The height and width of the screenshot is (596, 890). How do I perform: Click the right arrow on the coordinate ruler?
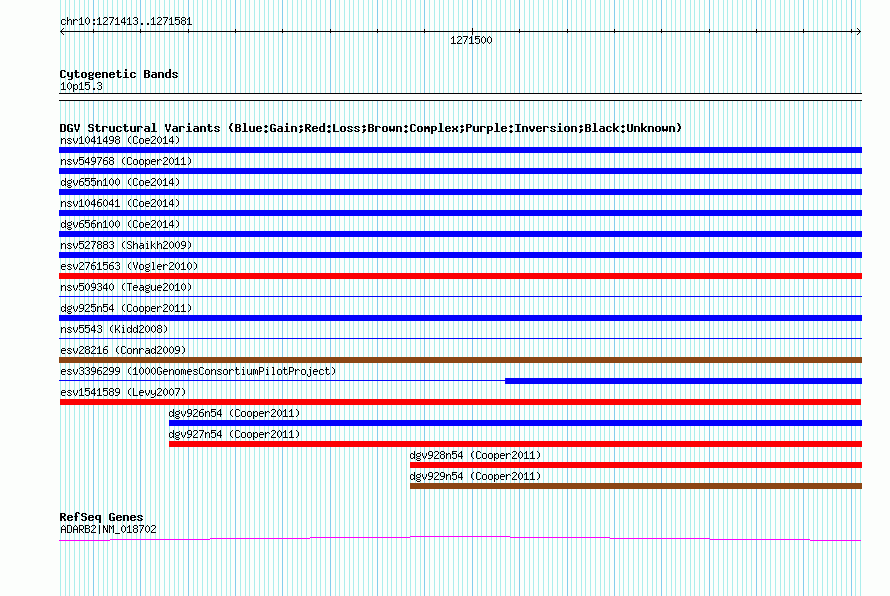858,32
